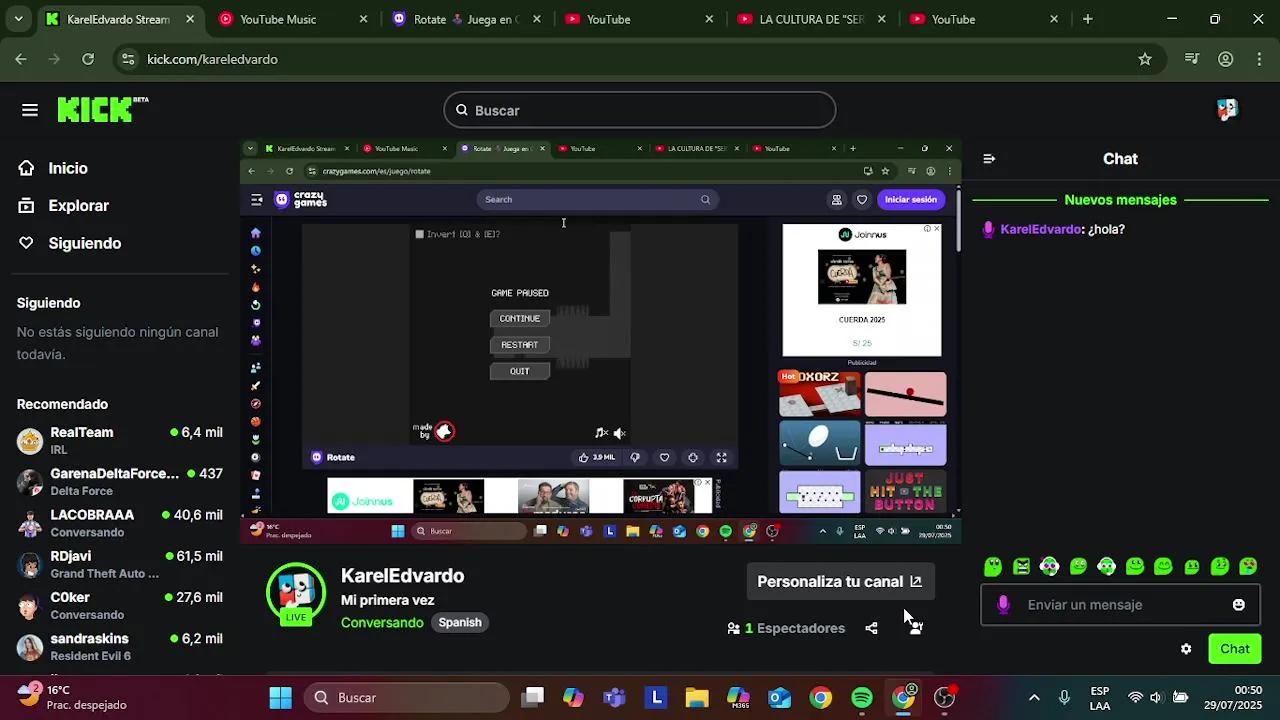Click the viewers count icon
The width and height of the screenshot is (1280, 720).
point(734,628)
